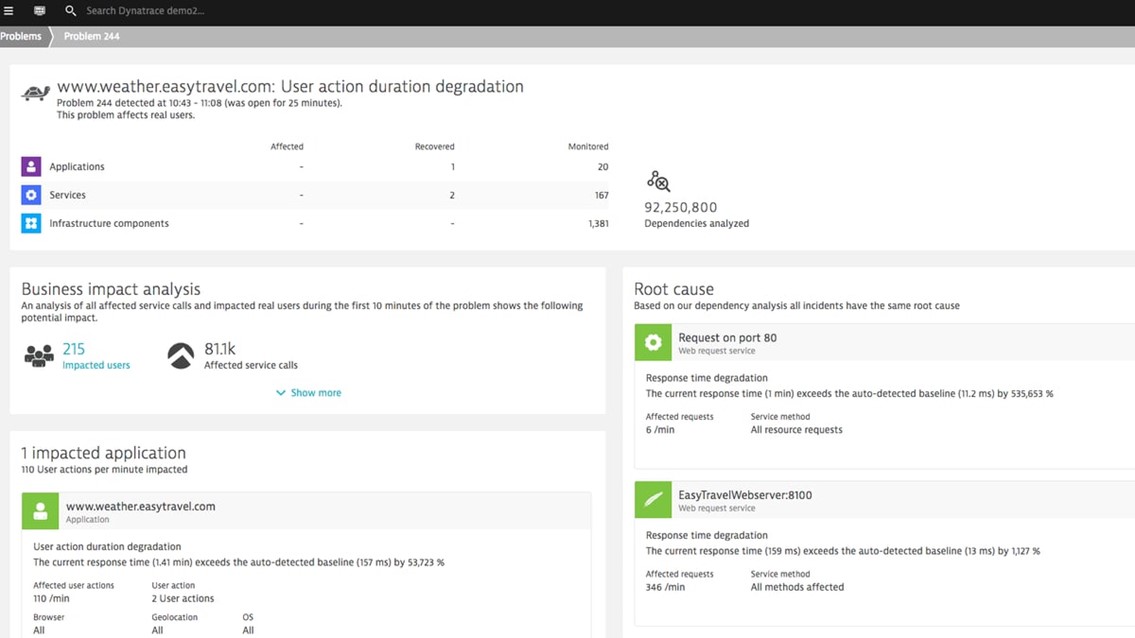The height and width of the screenshot is (638, 1135).
Task: Click the apps grid icon in top bar
Action: [38, 11]
